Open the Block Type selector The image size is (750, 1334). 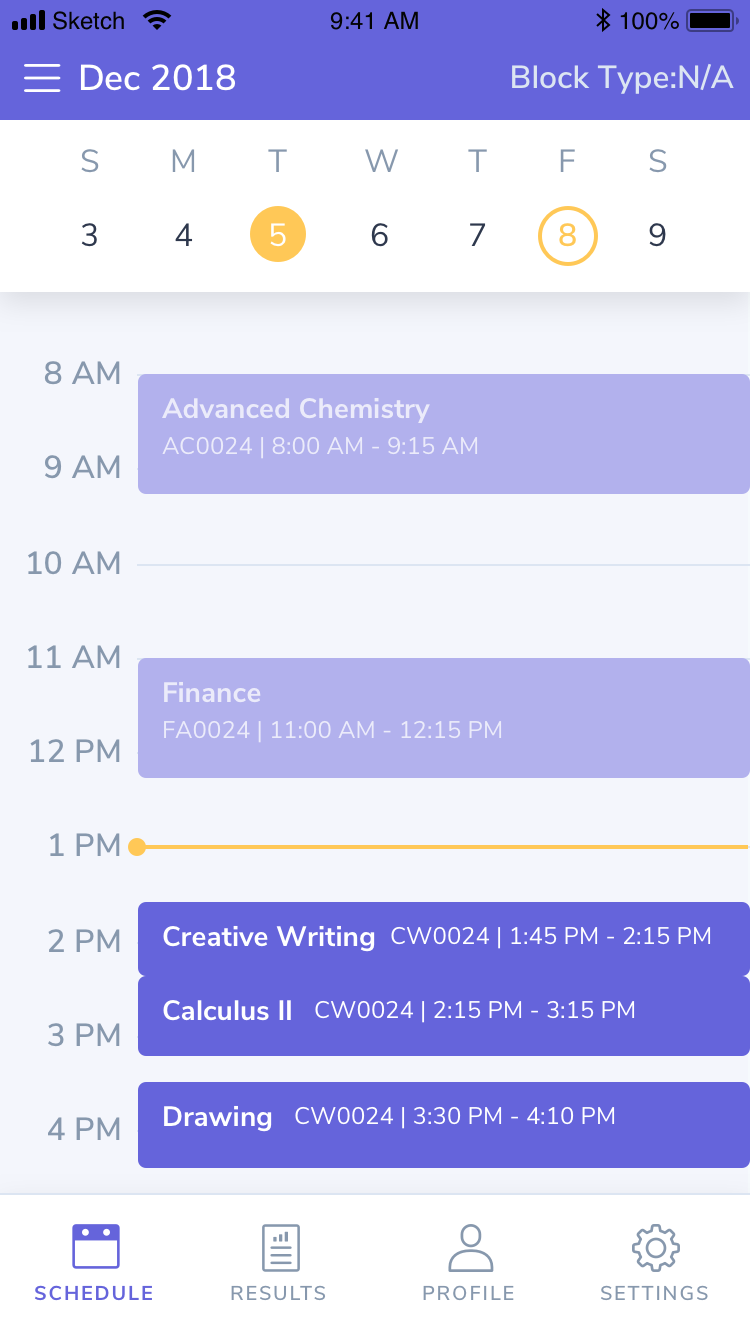point(622,78)
